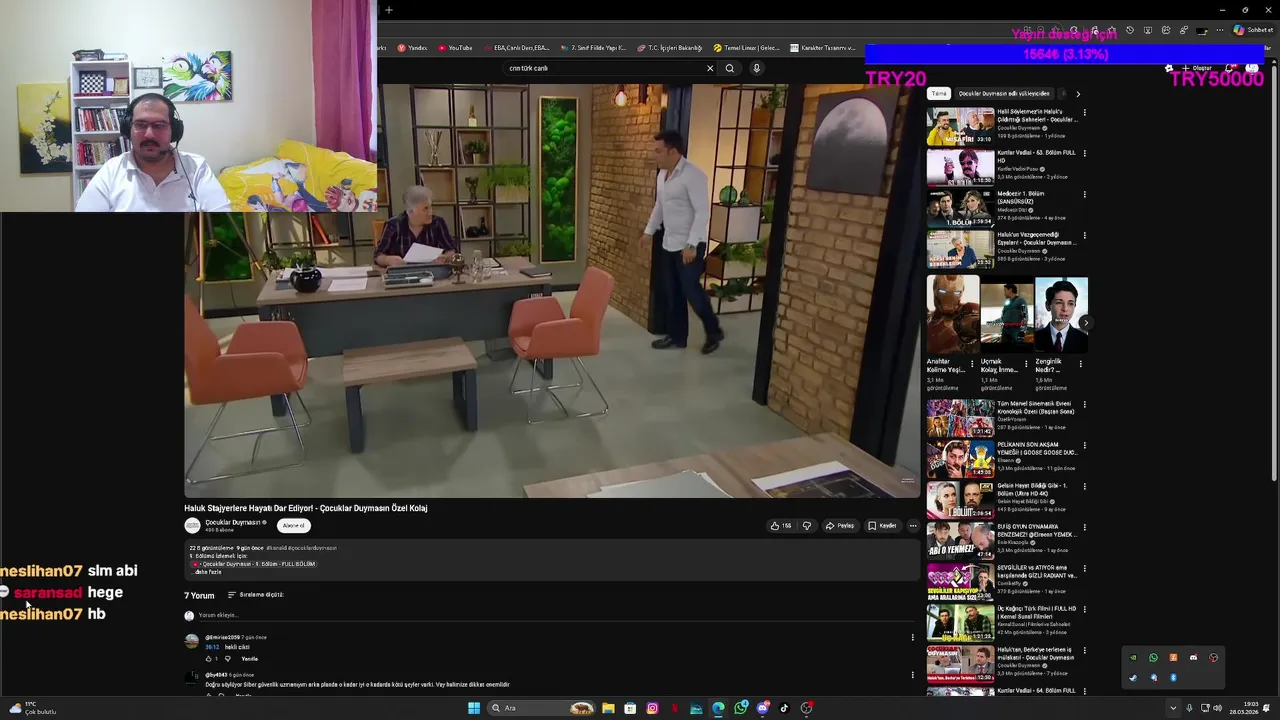Open the Karakter Tasarımı bookmark
This screenshot has height=720, width=1280.
coord(823,47)
